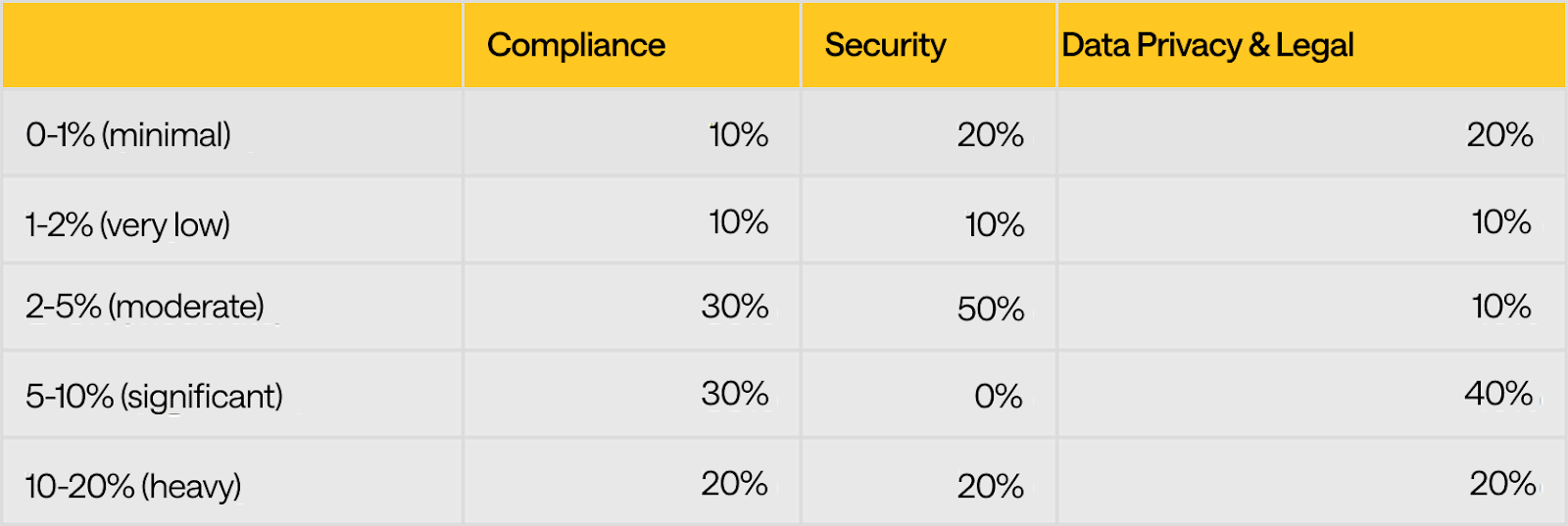The image size is (1568, 526).
Task: Click the 50% Security cell for moderate
Action: tap(990, 310)
